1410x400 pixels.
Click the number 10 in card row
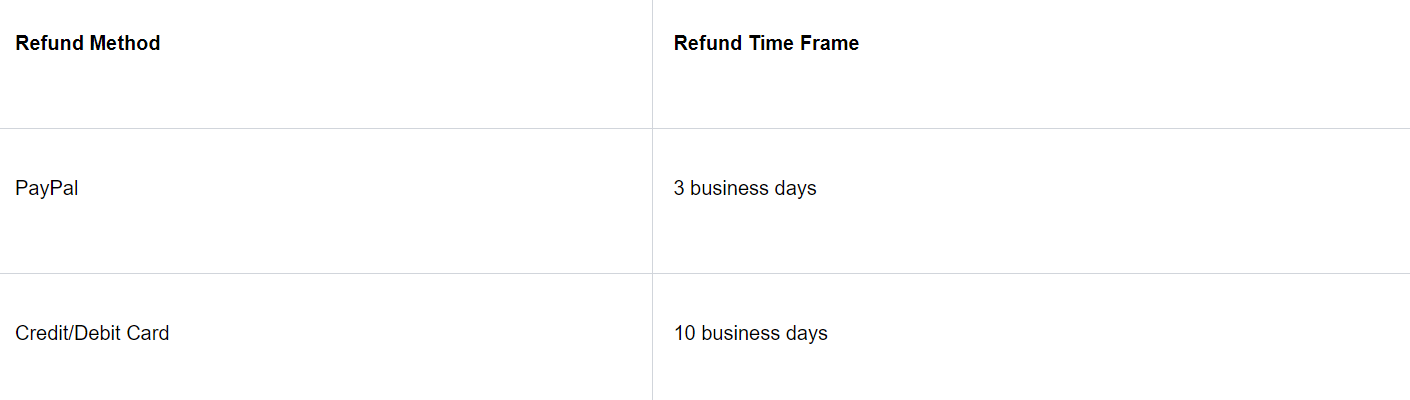684,333
